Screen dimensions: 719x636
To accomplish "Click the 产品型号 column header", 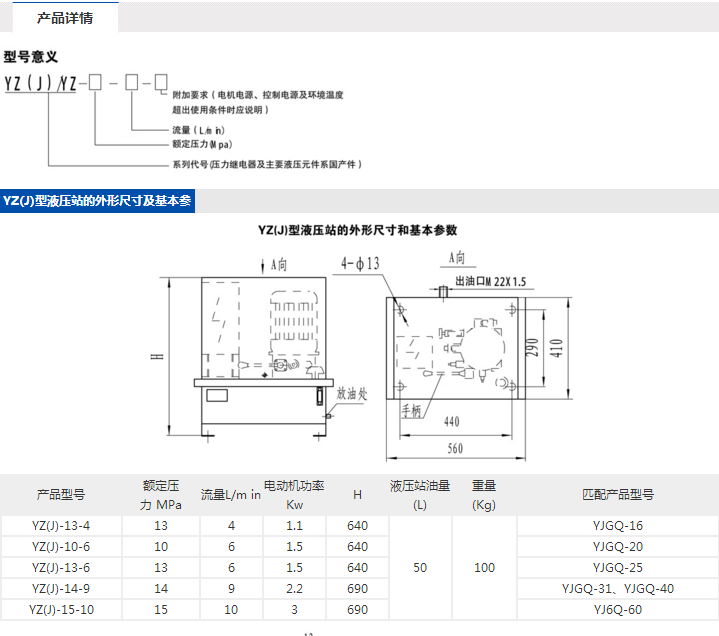I will 61,494.
